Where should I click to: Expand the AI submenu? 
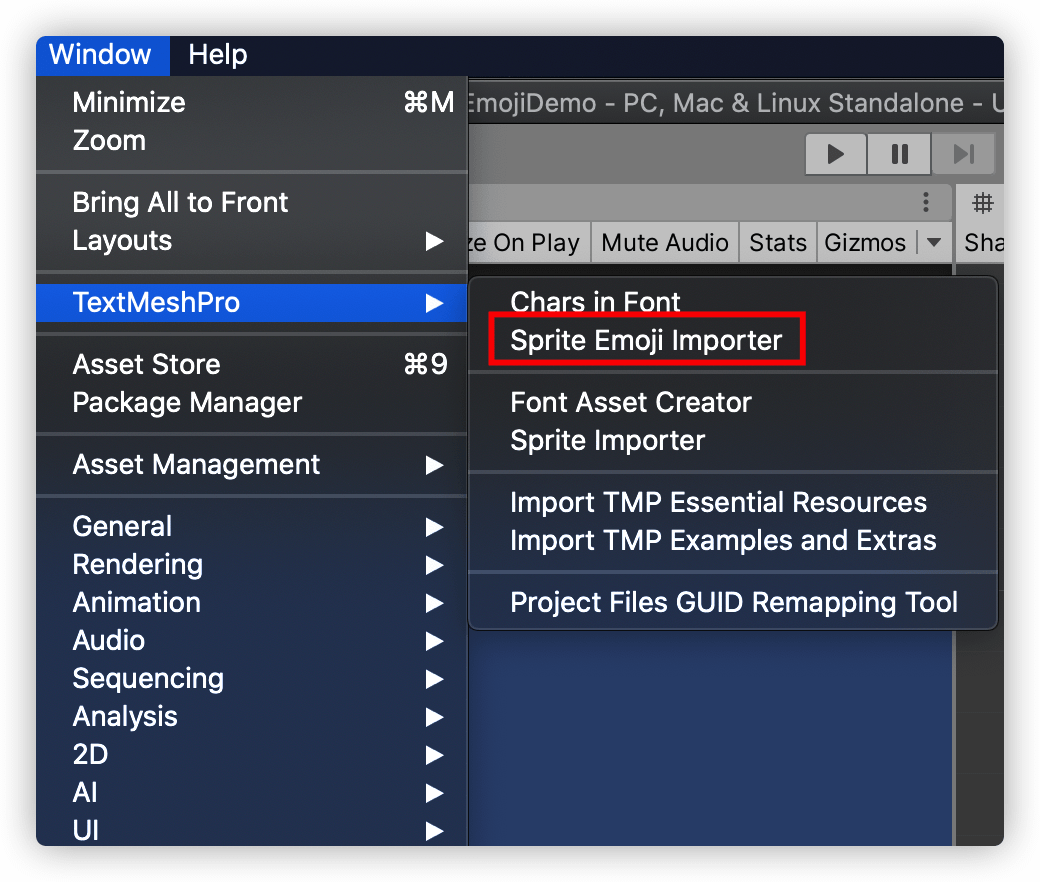click(252, 792)
